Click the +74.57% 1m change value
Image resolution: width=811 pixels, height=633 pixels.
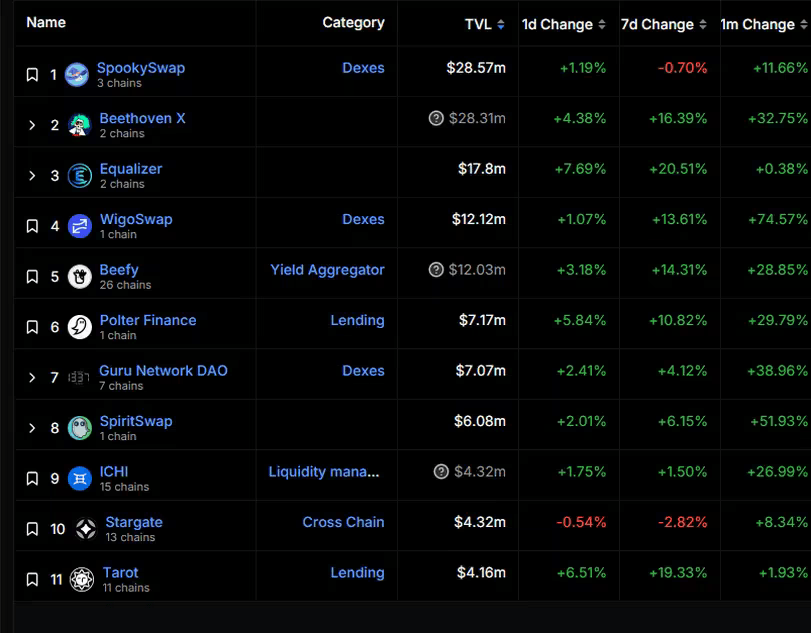point(778,219)
